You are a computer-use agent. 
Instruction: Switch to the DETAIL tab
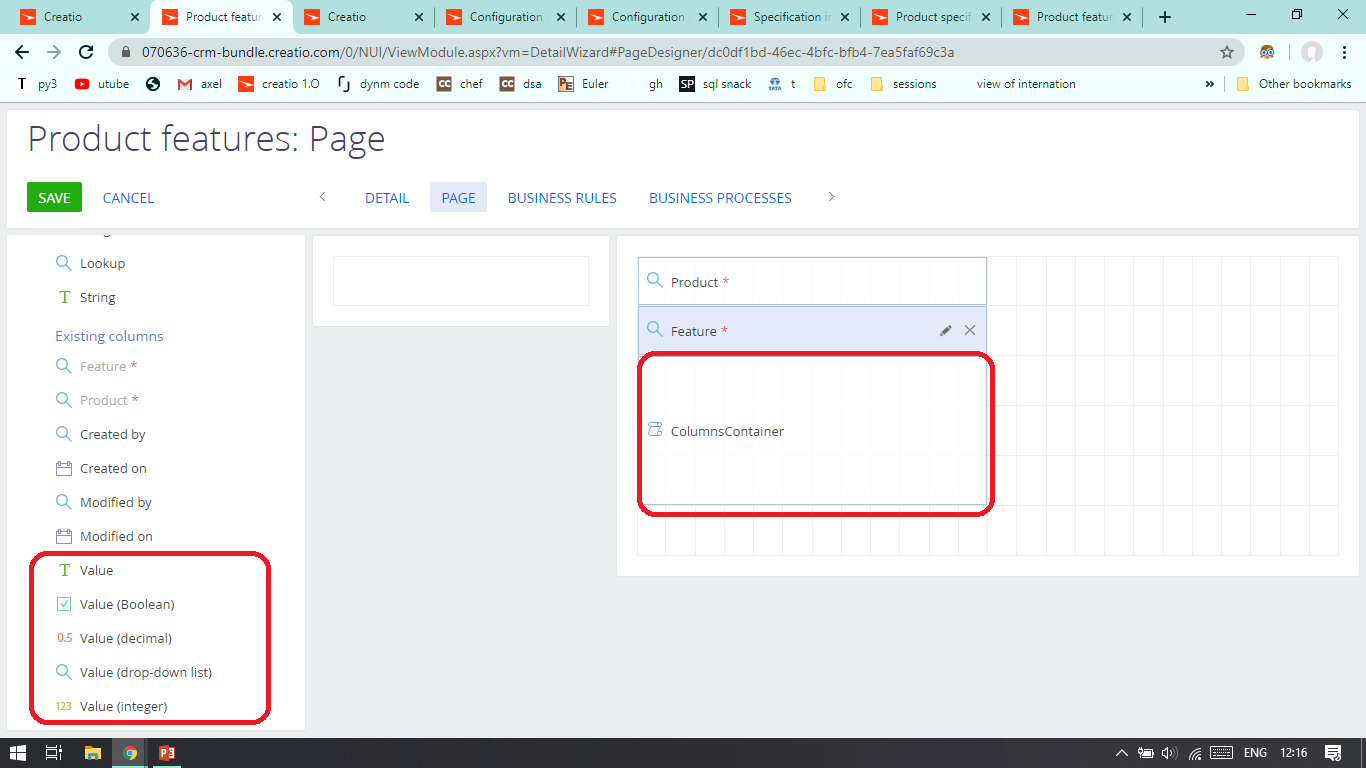[387, 197]
